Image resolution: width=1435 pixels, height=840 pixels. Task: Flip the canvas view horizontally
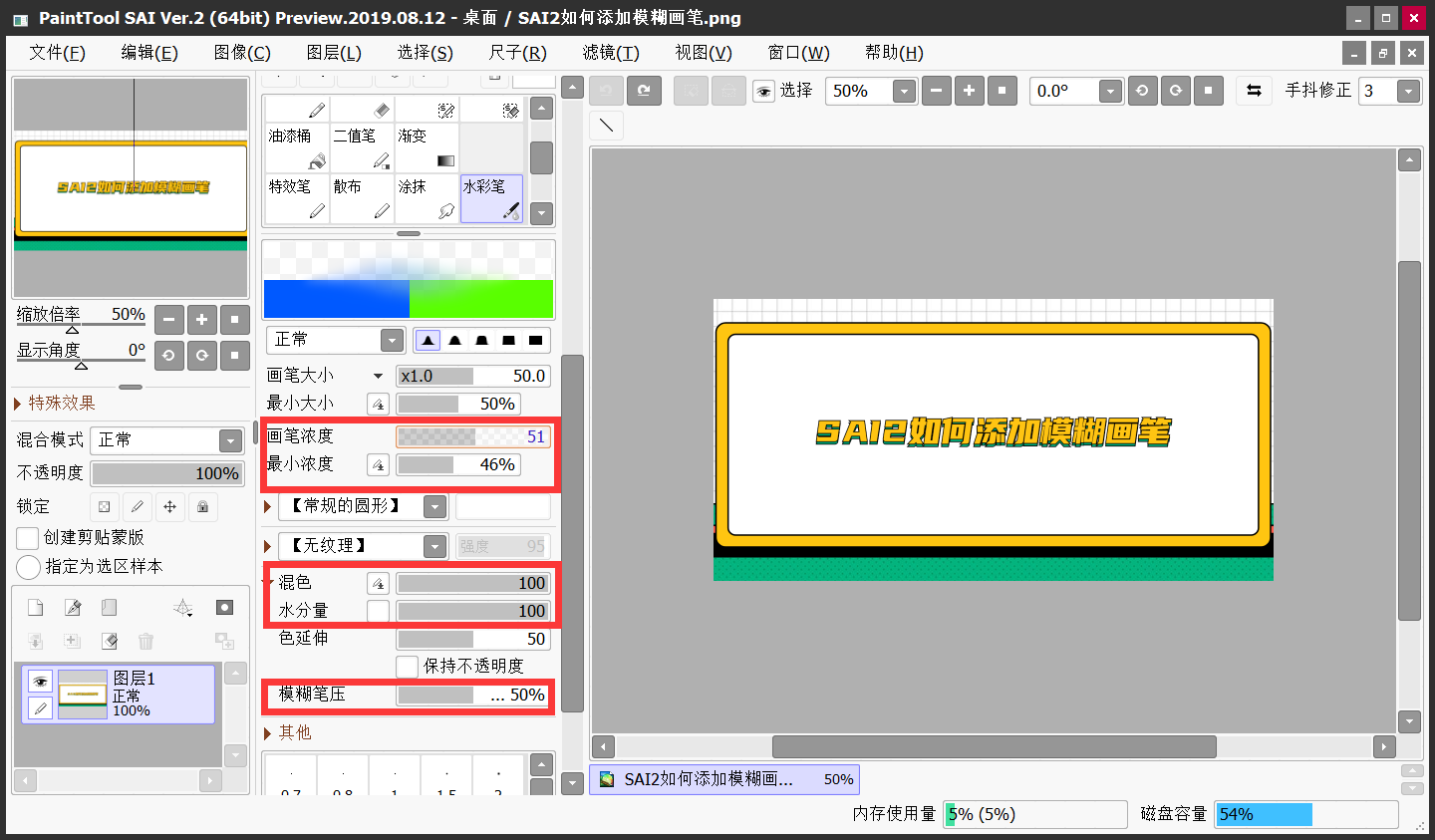(1254, 91)
